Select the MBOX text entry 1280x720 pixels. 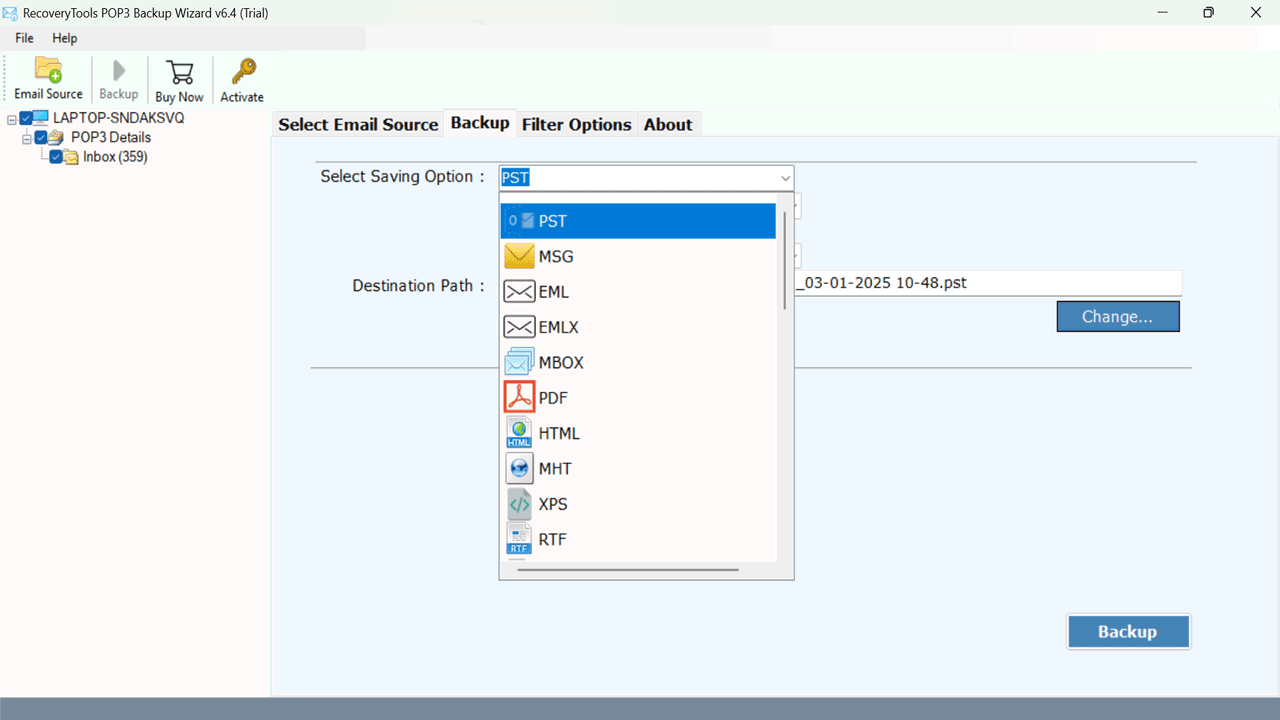click(561, 363)
